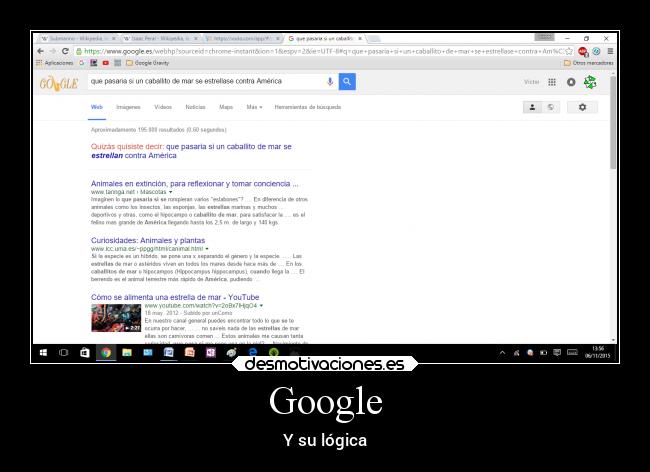Select the Imágenes results tab
This screenshot has width=650, height=472.
pyautogui.click(x=128, y=107)
